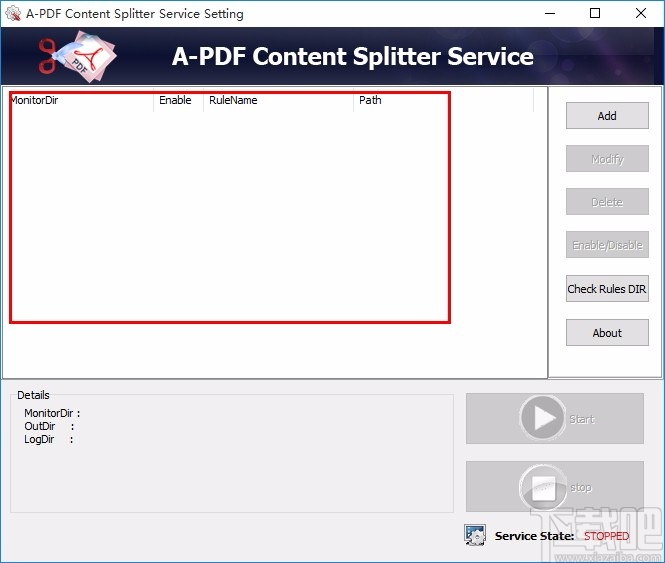Click the RuleName column header
The width and height of the screenshot is (665, 563).
[x=278, y=100]
